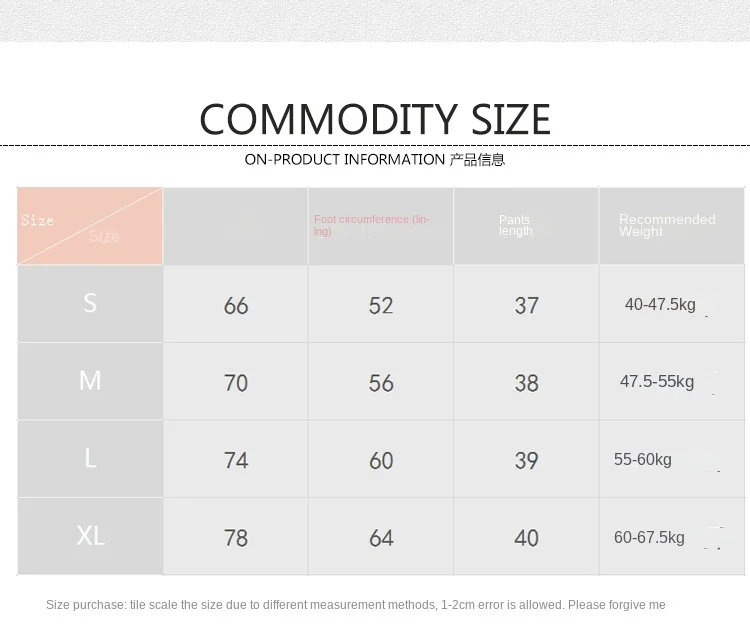This screenshot has width=750, height=638.
Task: Click the pants length value 40
Action: coord(527,538)
